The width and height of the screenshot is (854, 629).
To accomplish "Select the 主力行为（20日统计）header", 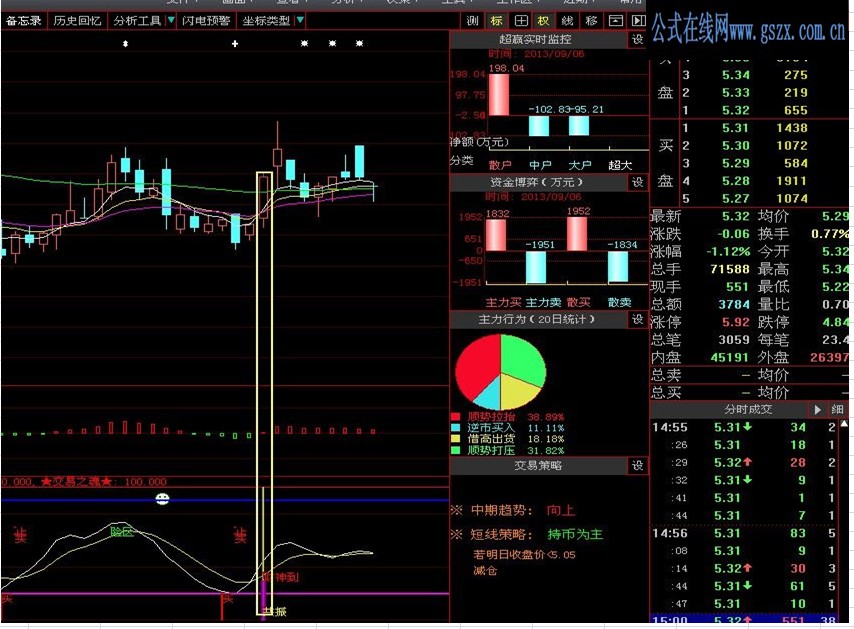I will (x=539, y=320).
